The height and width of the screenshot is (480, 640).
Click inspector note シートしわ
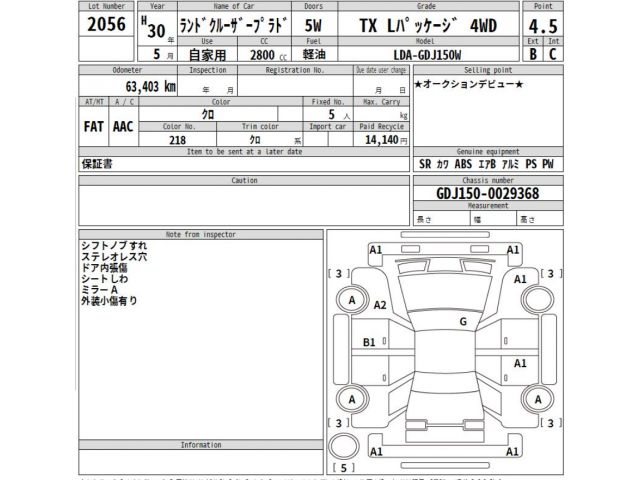click(104, 279)
